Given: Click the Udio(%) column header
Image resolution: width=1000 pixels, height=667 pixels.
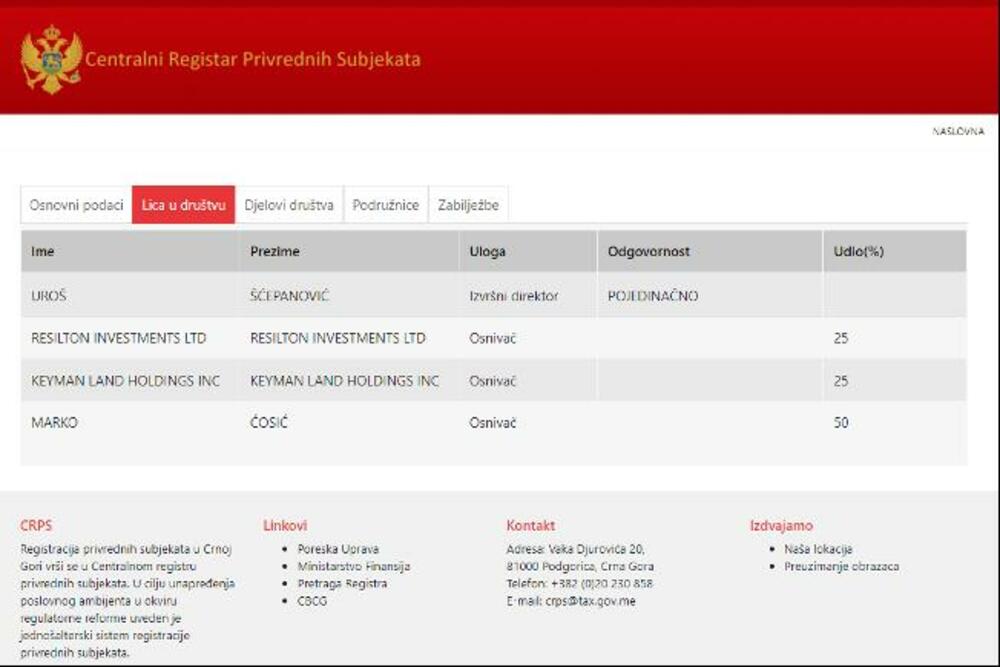Looking at the screenshot, I should (858, 252).
